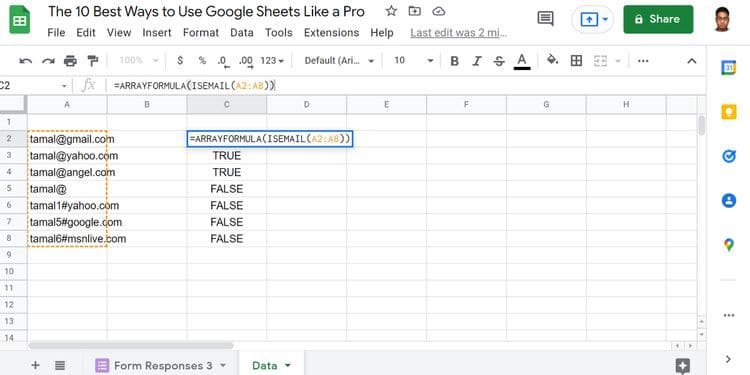Open comment history icon

pyautogui.click(x=545, y=19)
